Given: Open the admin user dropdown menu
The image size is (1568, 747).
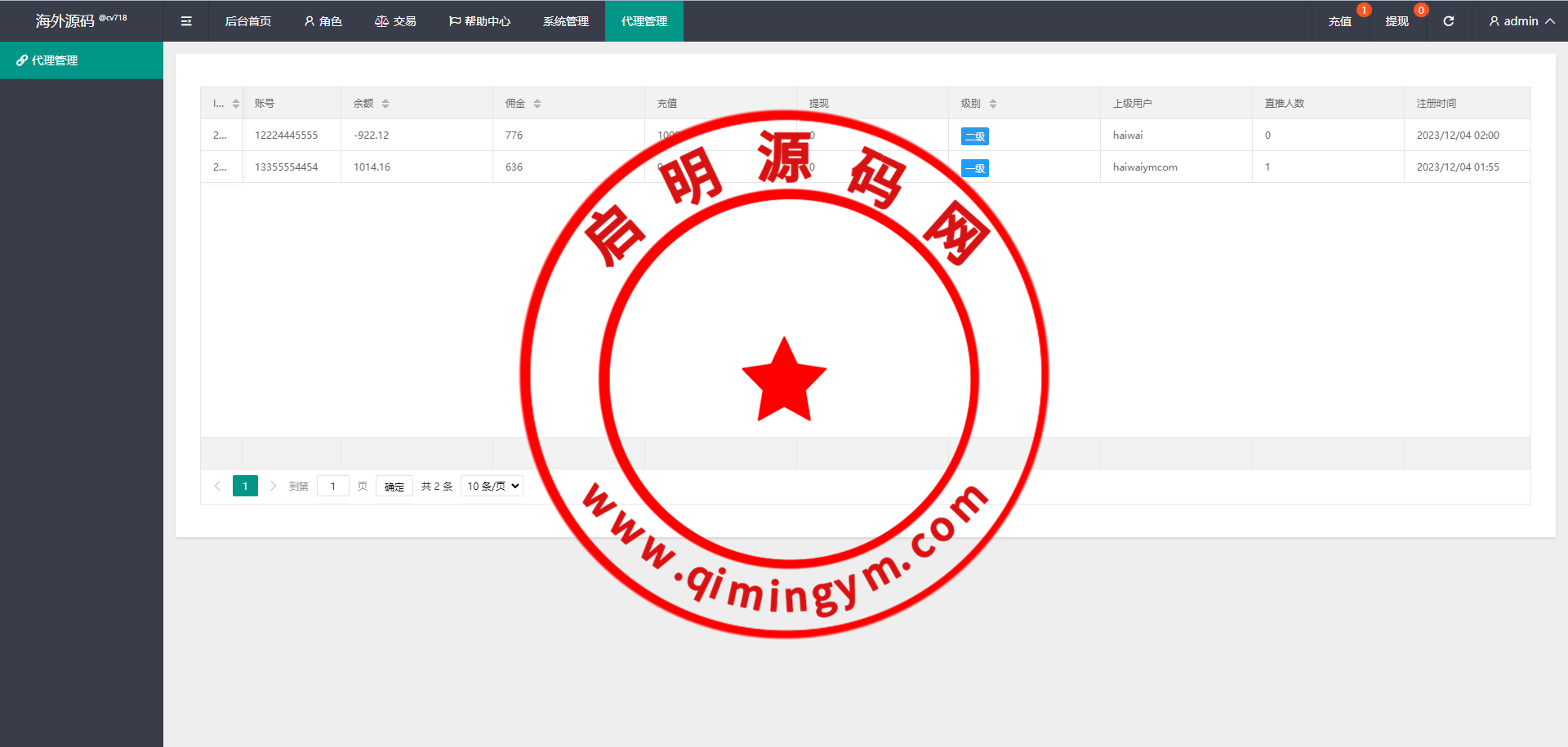Looking at the screenshot, I should [1521, 21].
